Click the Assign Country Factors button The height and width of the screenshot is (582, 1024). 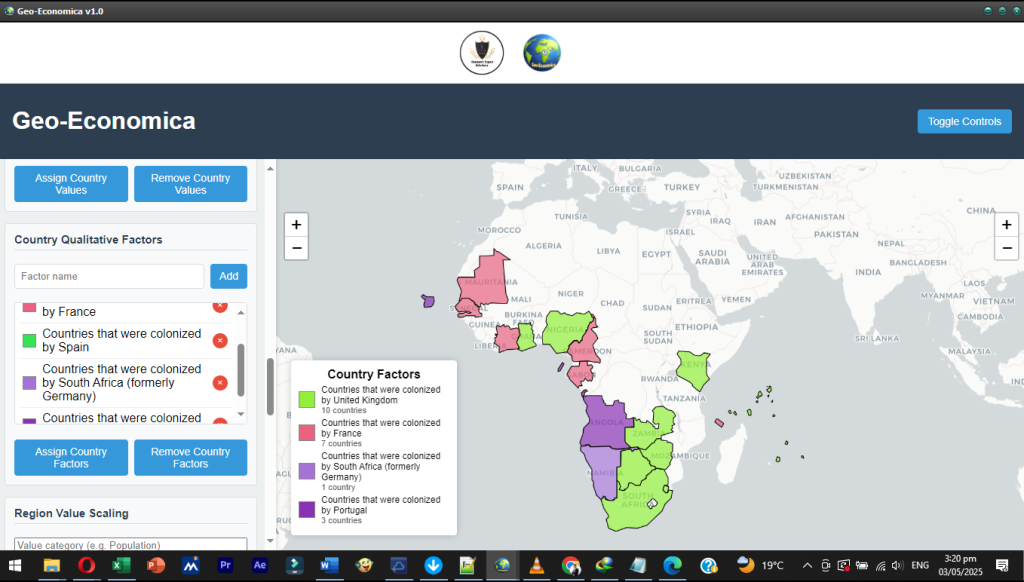[x=71, y=458]
